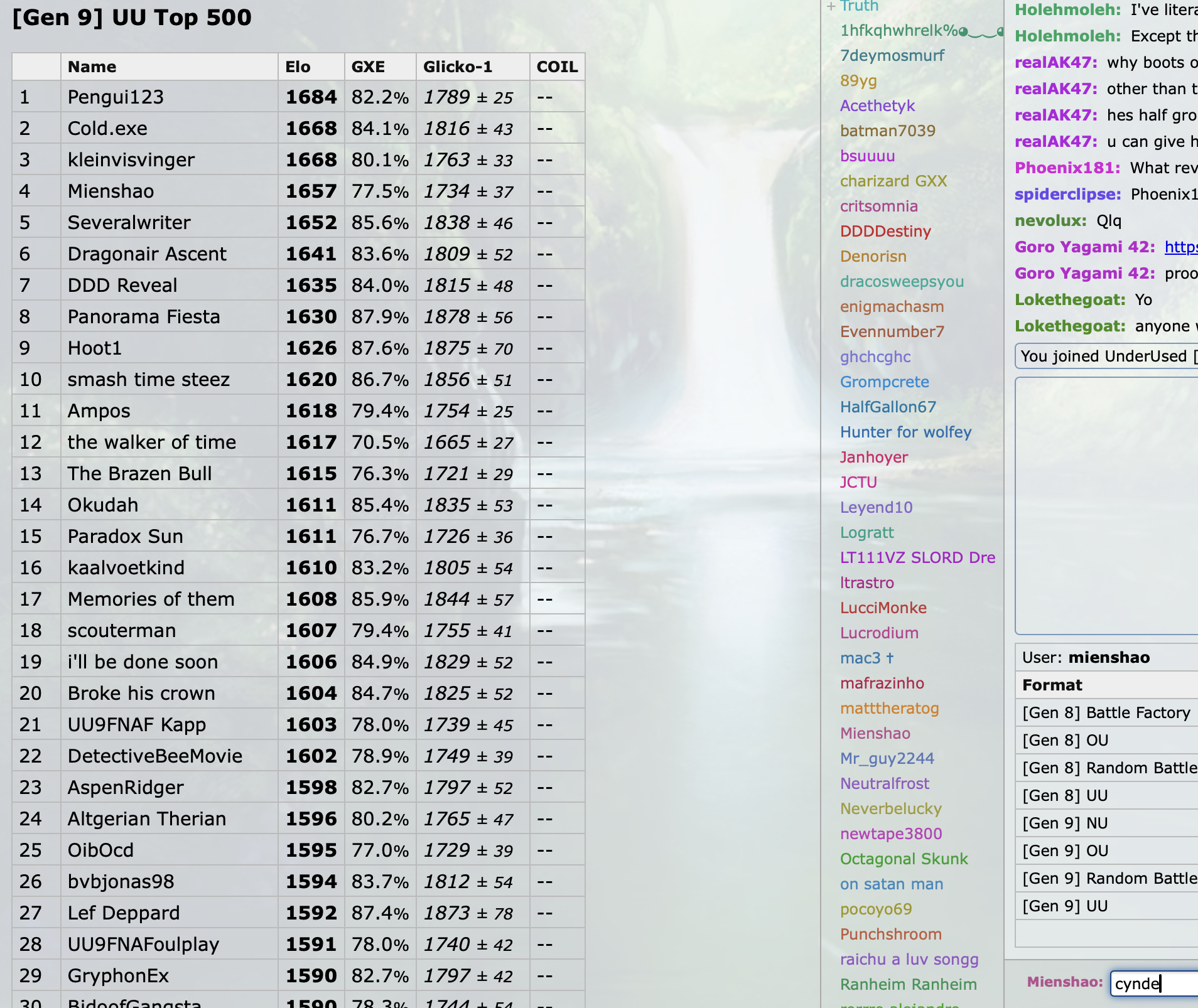Open user Truth in the user list

tap(859, 6)
